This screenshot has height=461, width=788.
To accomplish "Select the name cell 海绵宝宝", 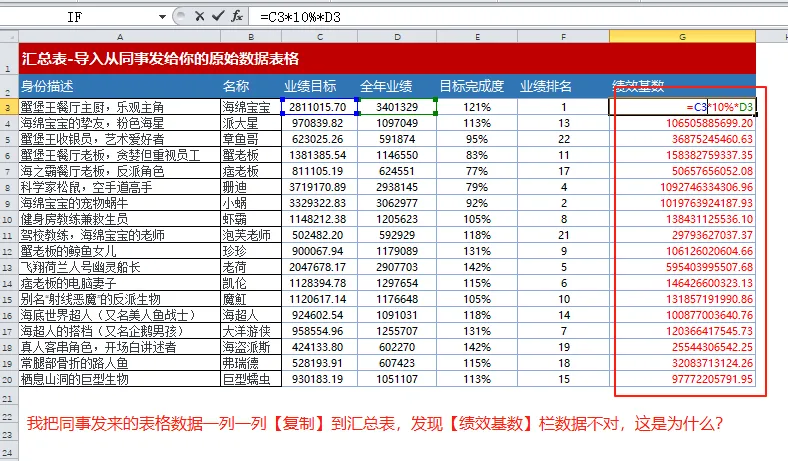I will pyautogui.click(x=251, y=107).
